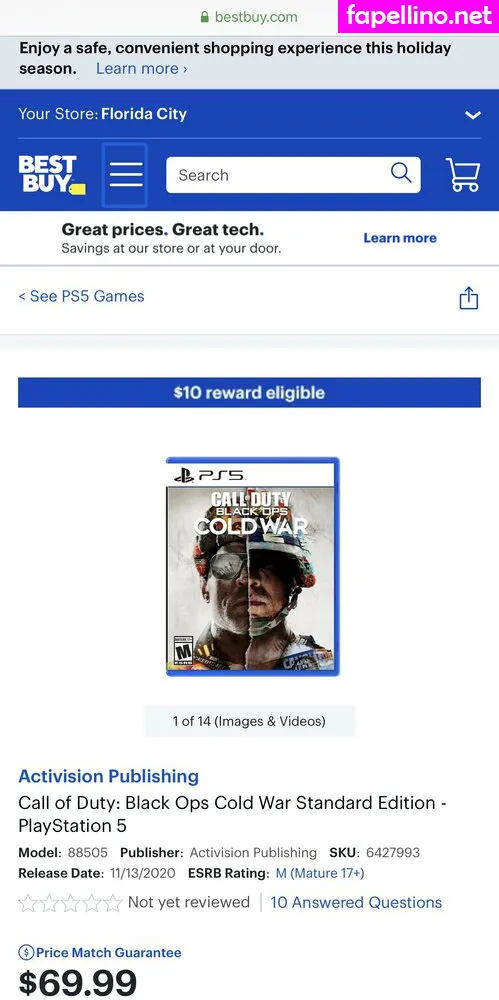Click the M (Mature 17+) rating link
This screenshot has height=1000, width=499.
click(x=320, y=873)
